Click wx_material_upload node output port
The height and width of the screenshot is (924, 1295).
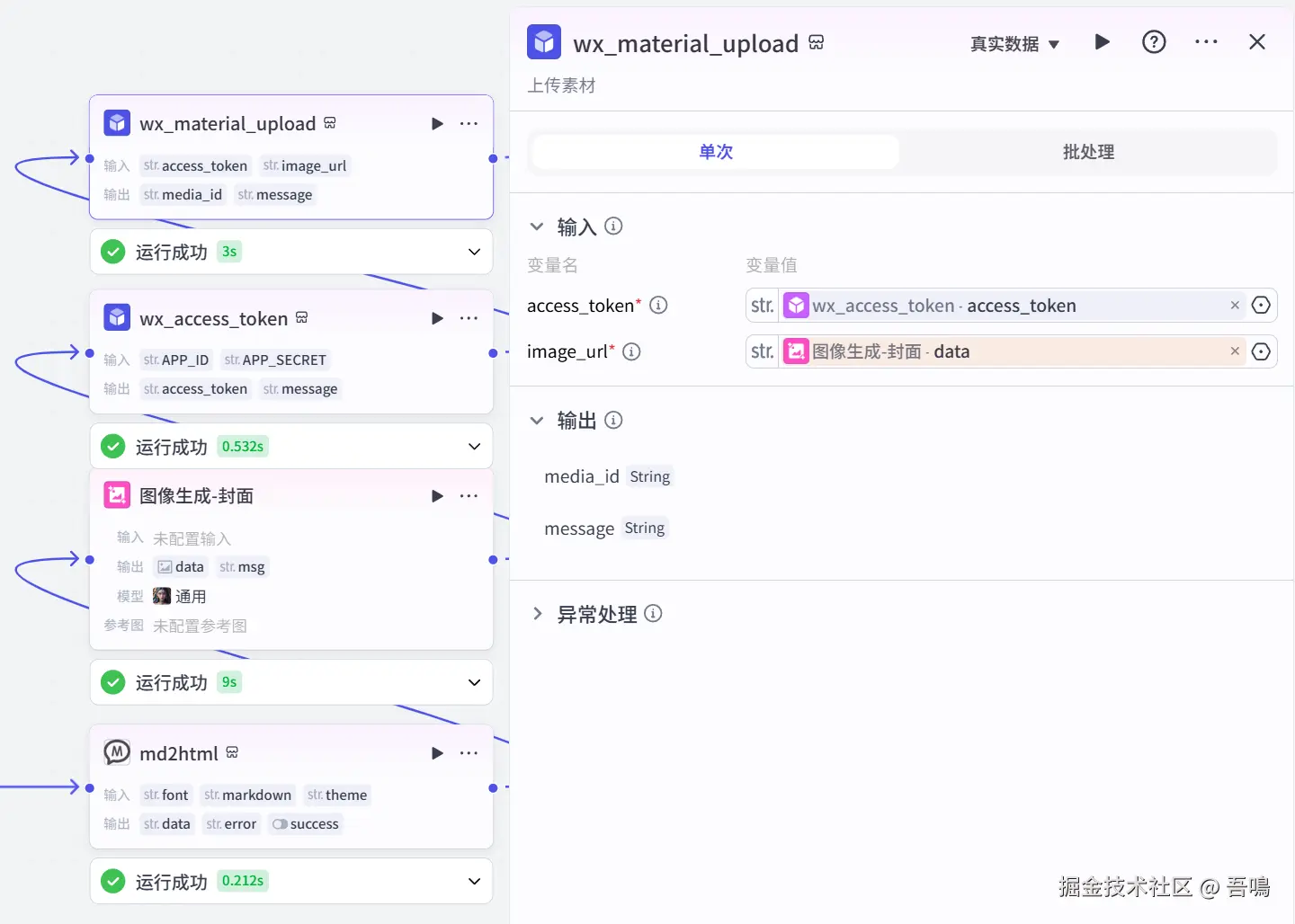493,158
